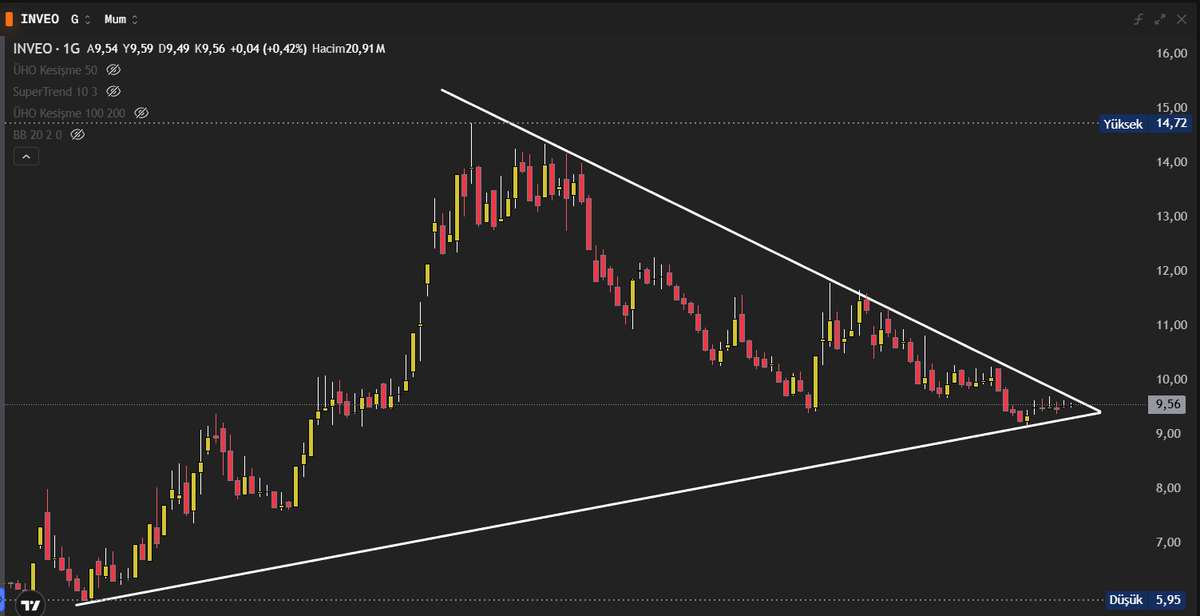Show the ÜHO Kesişme 50 indicator
Image resolution: width=1200 pixels, height=616 pixels.
(113, 70)
